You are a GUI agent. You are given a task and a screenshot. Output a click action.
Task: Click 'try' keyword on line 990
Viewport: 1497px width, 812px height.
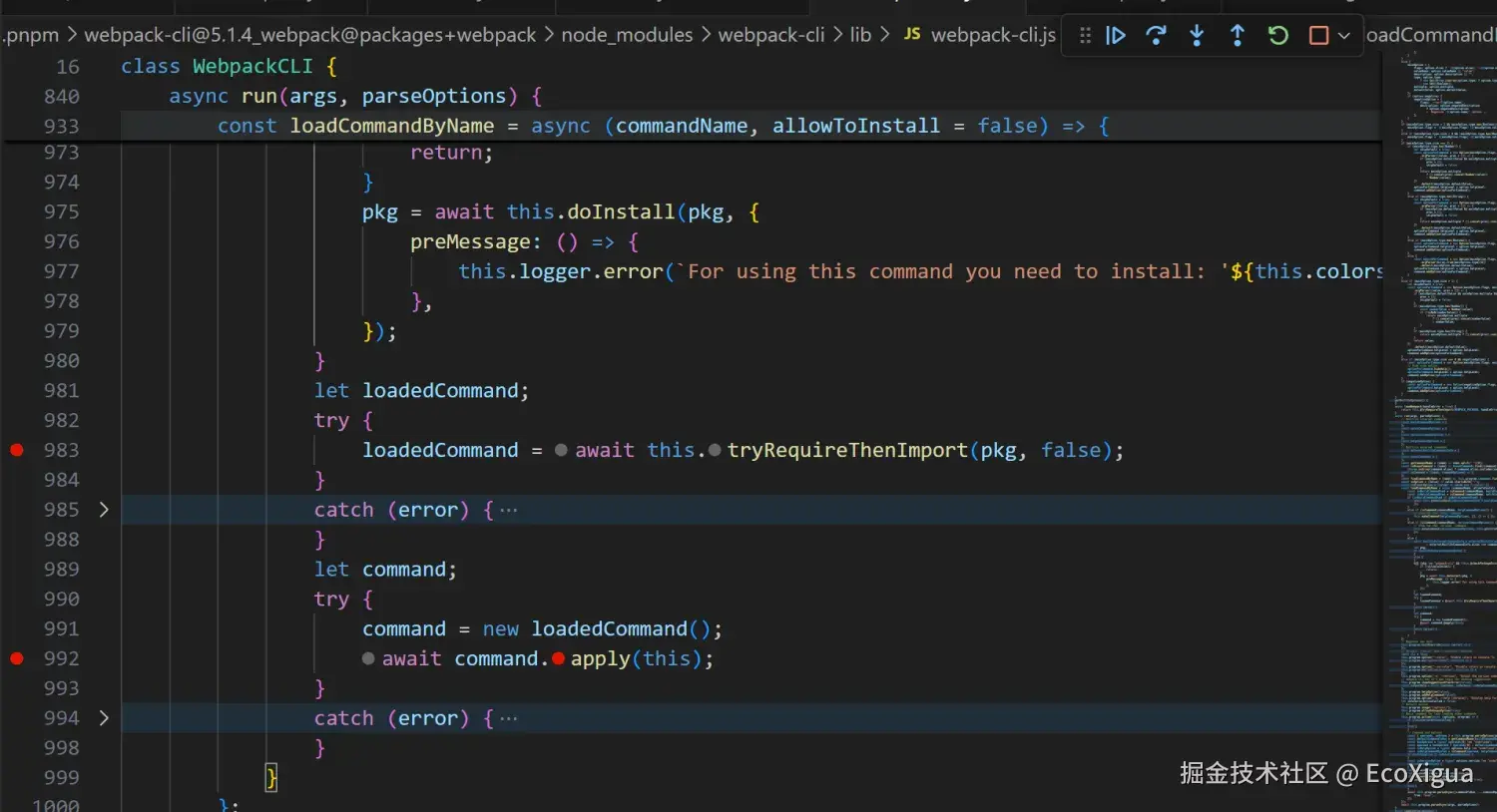(x=331, y=600)
